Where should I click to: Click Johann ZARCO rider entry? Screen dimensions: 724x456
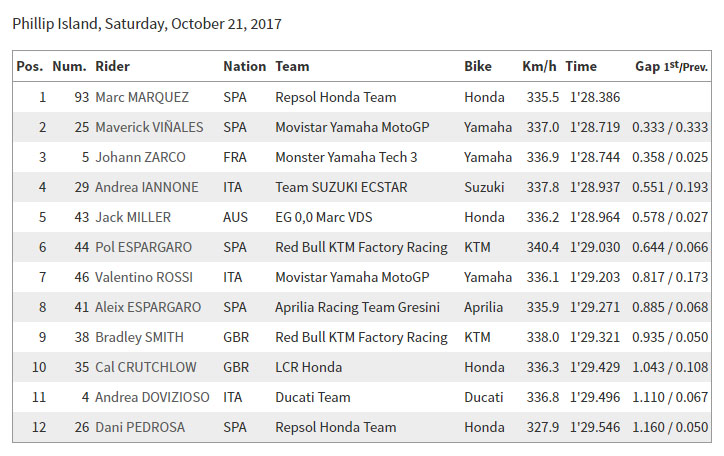140,157
